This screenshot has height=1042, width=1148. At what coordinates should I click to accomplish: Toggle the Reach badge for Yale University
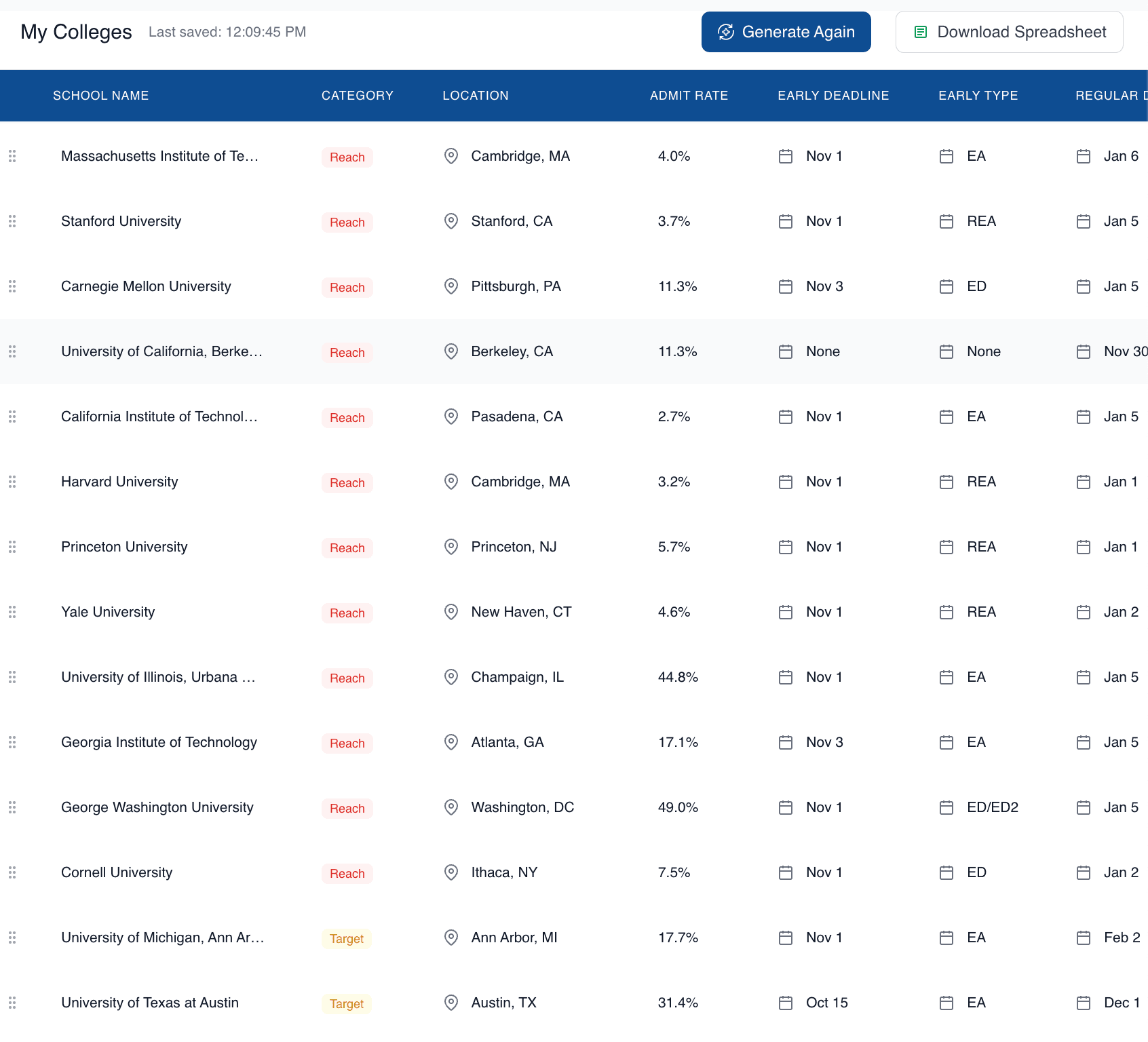coord(347,613)
